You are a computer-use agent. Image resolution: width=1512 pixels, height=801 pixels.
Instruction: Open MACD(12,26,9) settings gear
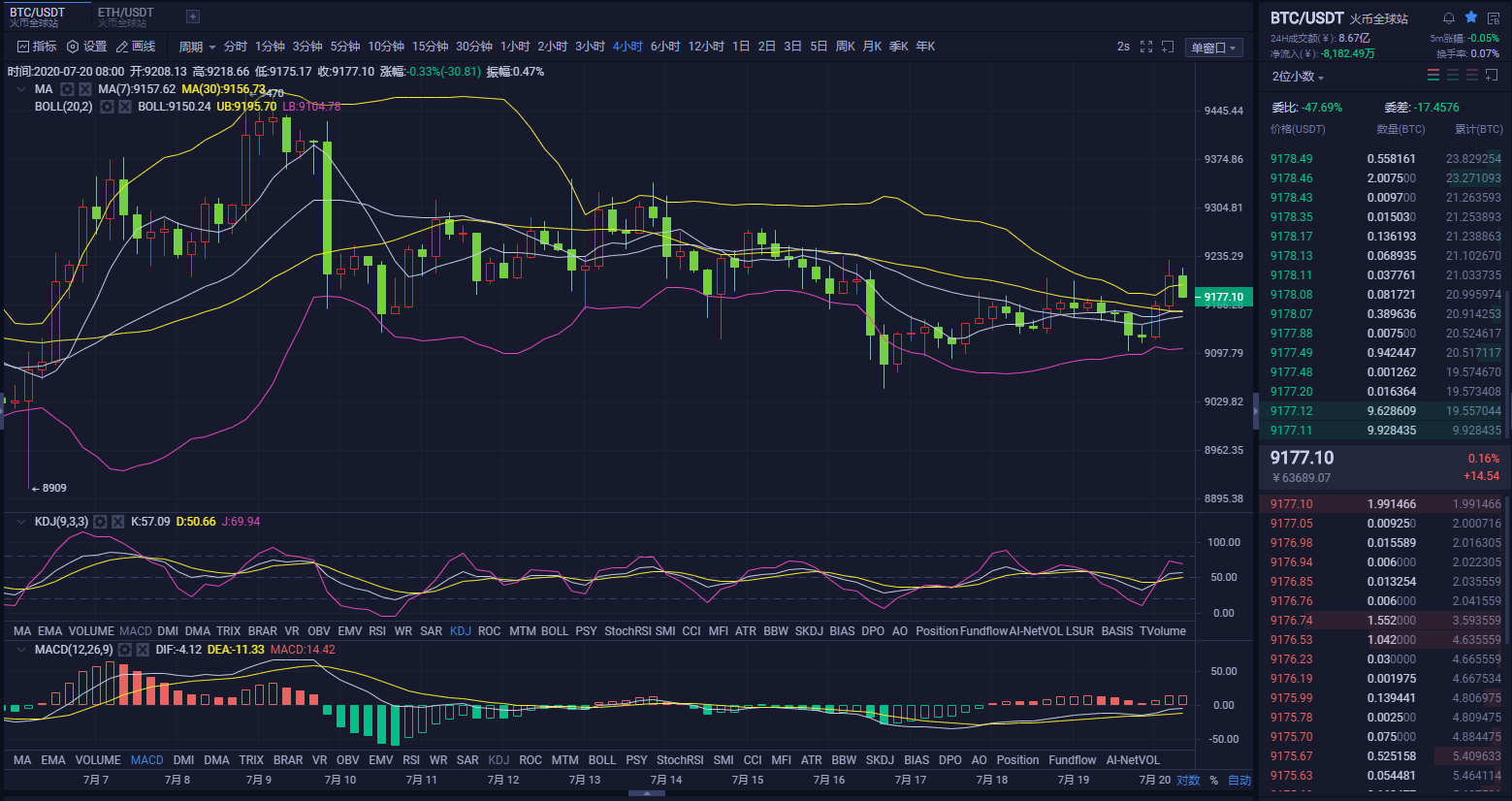[x=125, y=650]
